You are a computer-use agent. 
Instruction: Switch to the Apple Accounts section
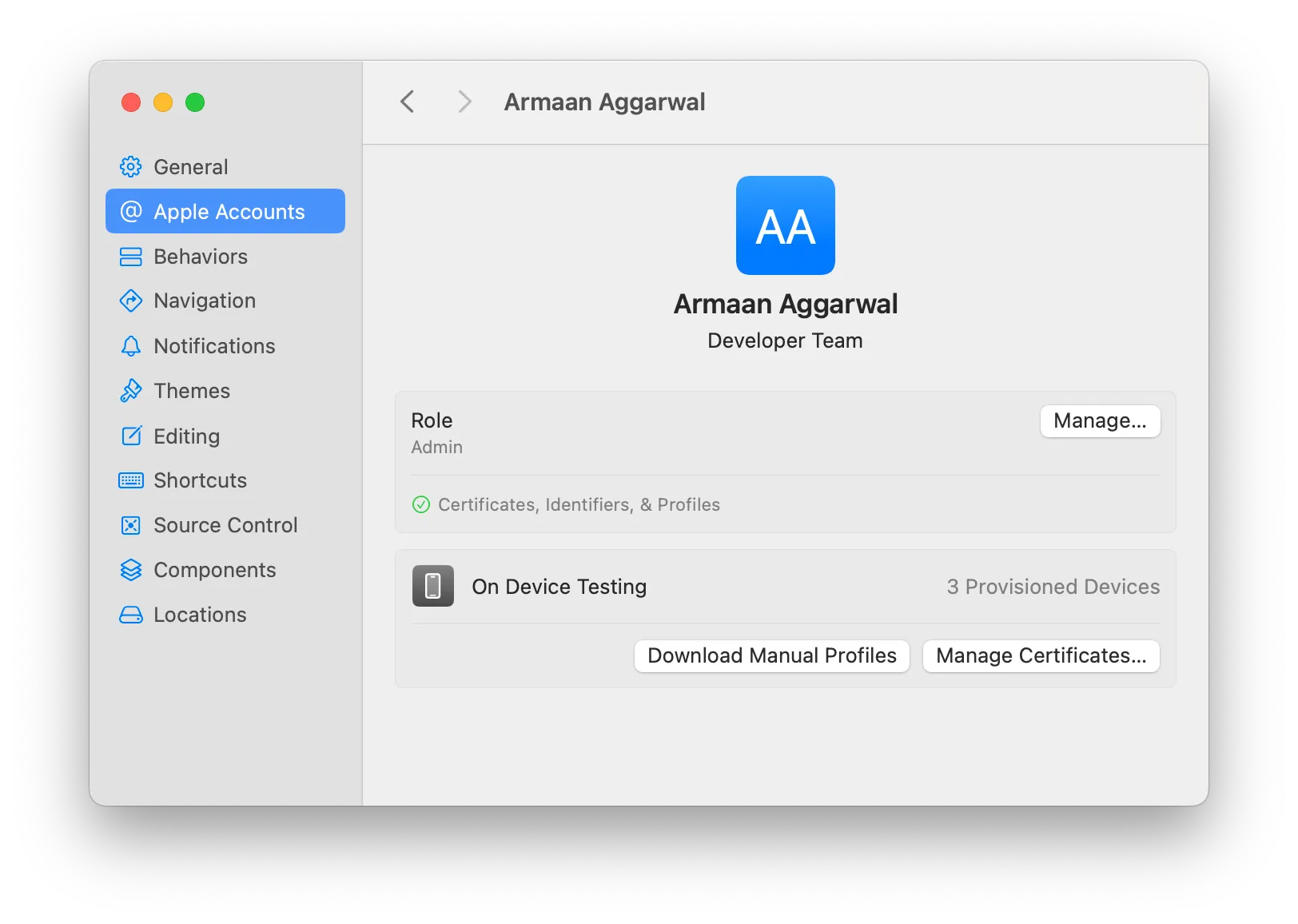tap(225, 211)
